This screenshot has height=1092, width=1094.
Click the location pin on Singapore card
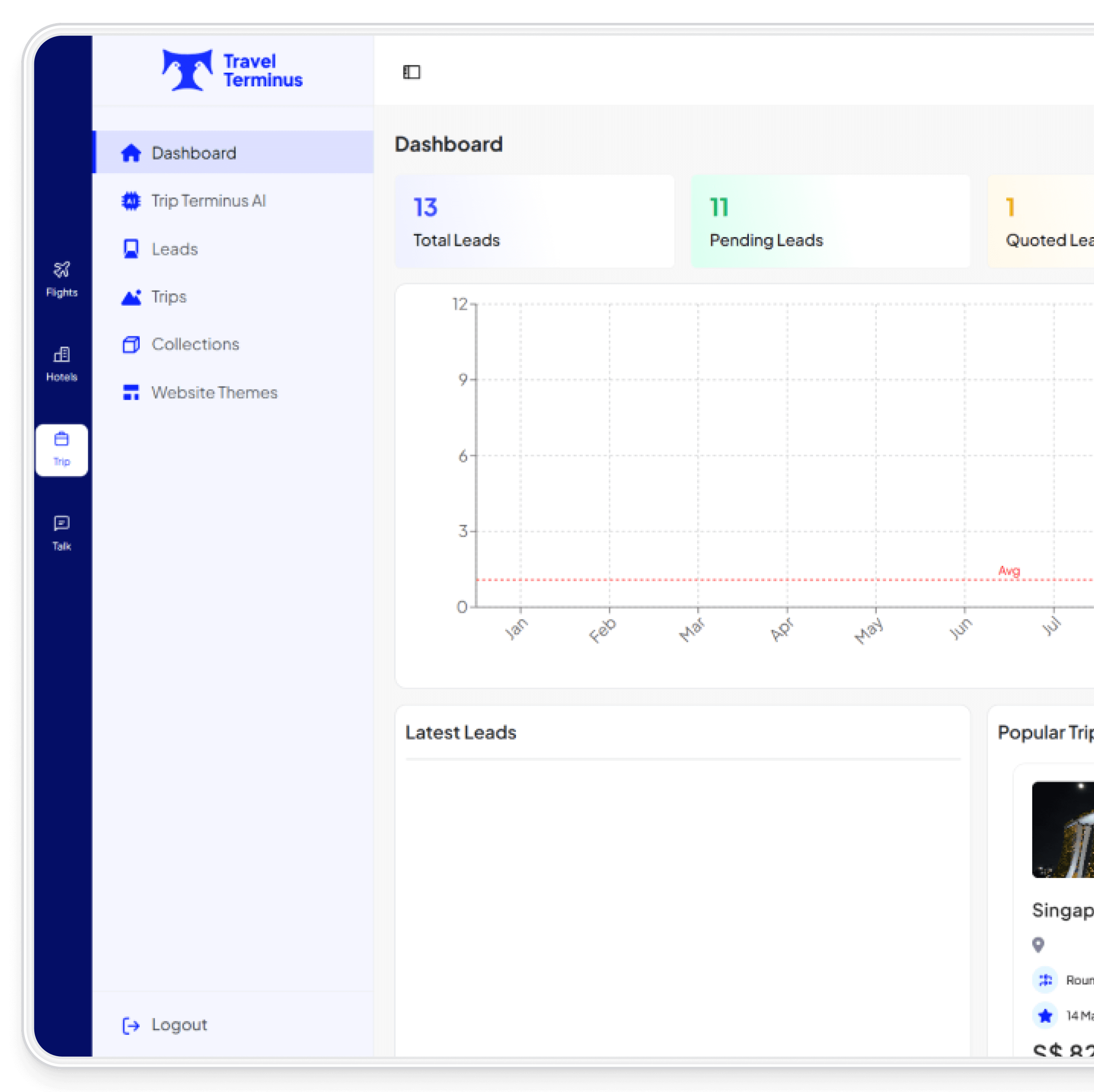pyautogui.click(x=1038, y=944)
